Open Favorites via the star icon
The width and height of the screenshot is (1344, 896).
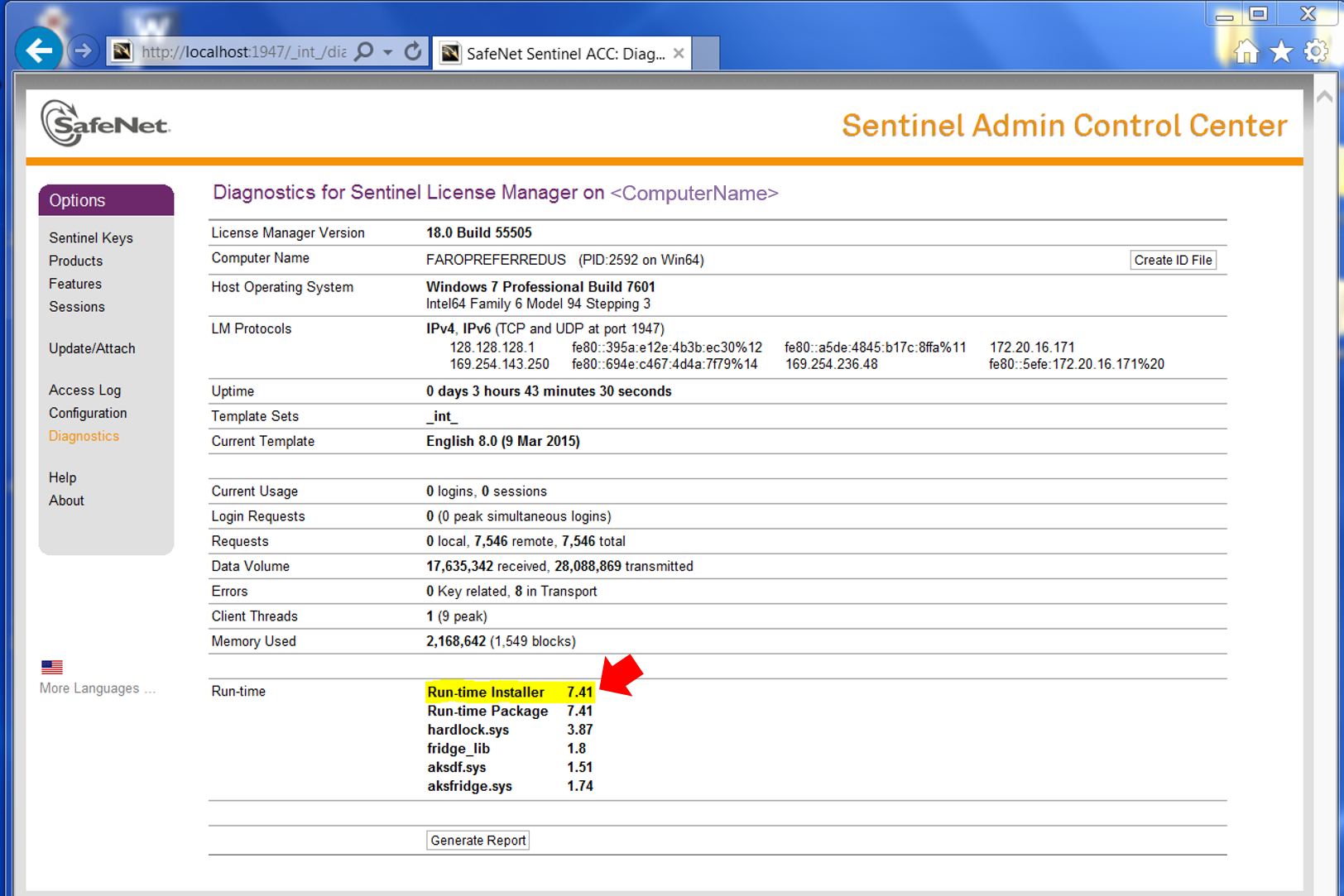click(x=1281, y=52)
